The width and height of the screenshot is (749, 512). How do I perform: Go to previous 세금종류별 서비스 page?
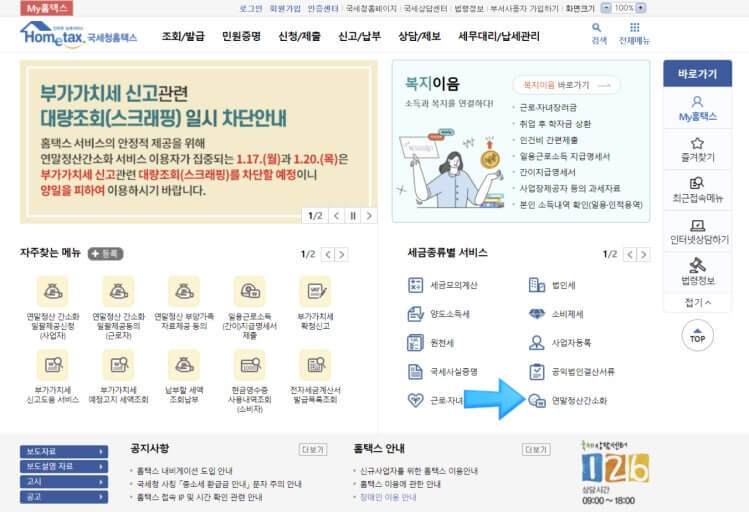click(630, 255)
